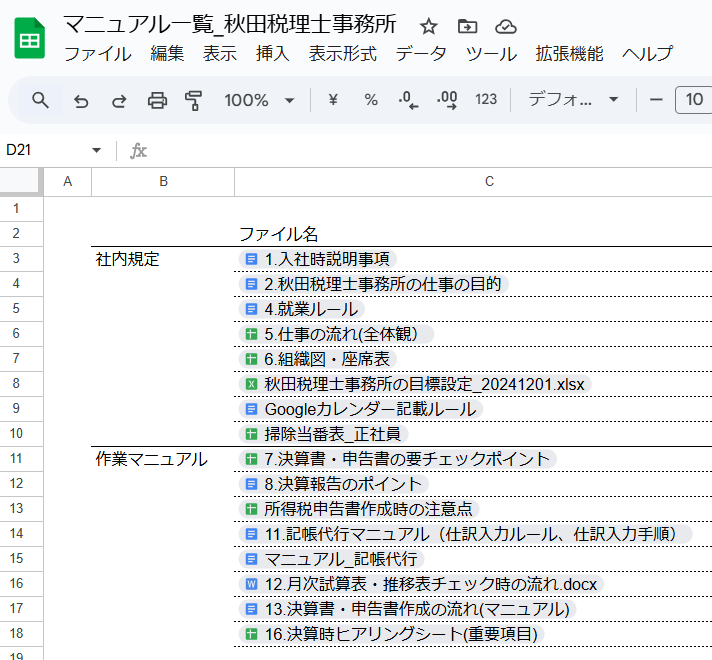Decrease font size with minus button
This screenshot has width=712, height=660.
(x=656, y=99)
